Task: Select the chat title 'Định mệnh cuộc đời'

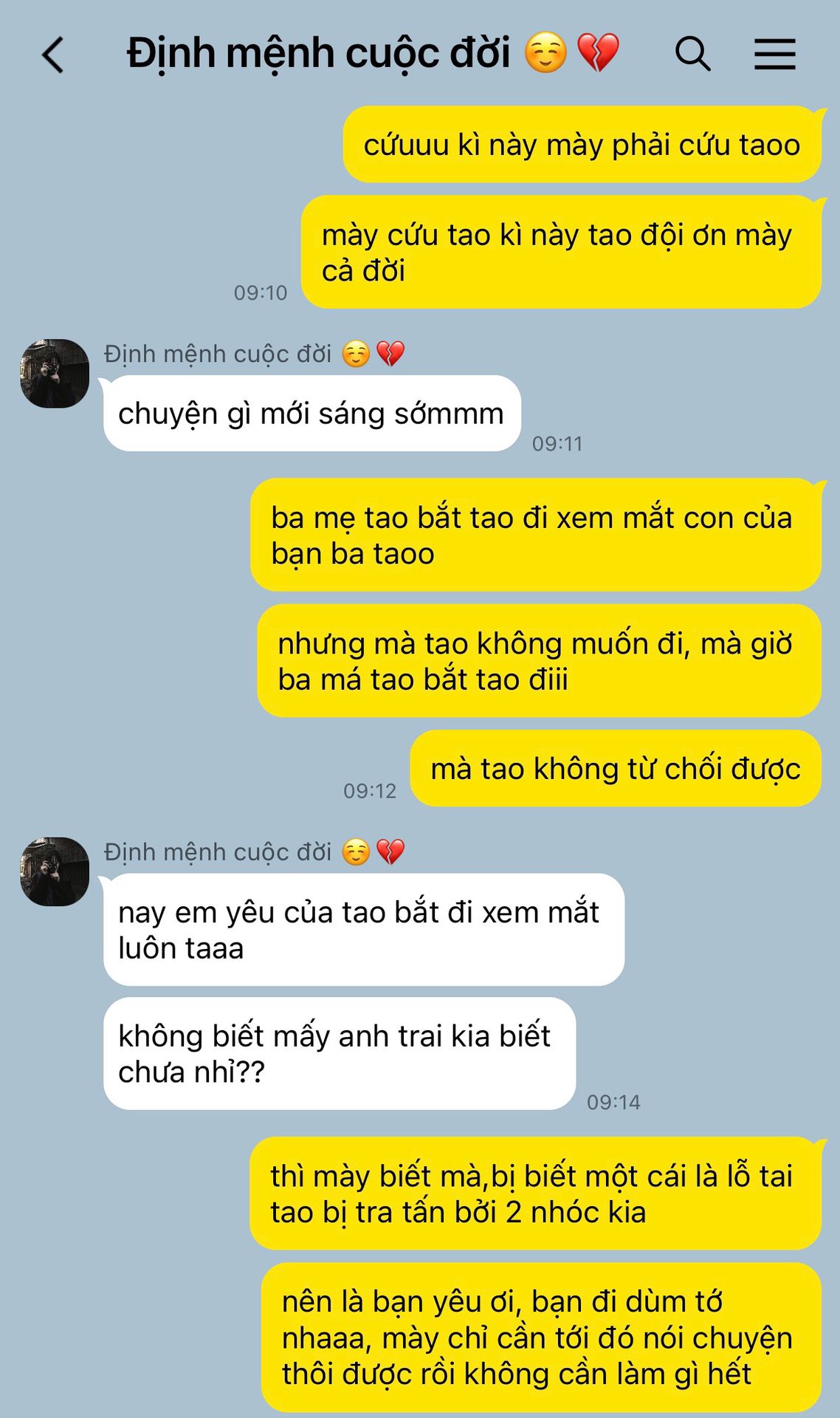Action: point(318,54)
